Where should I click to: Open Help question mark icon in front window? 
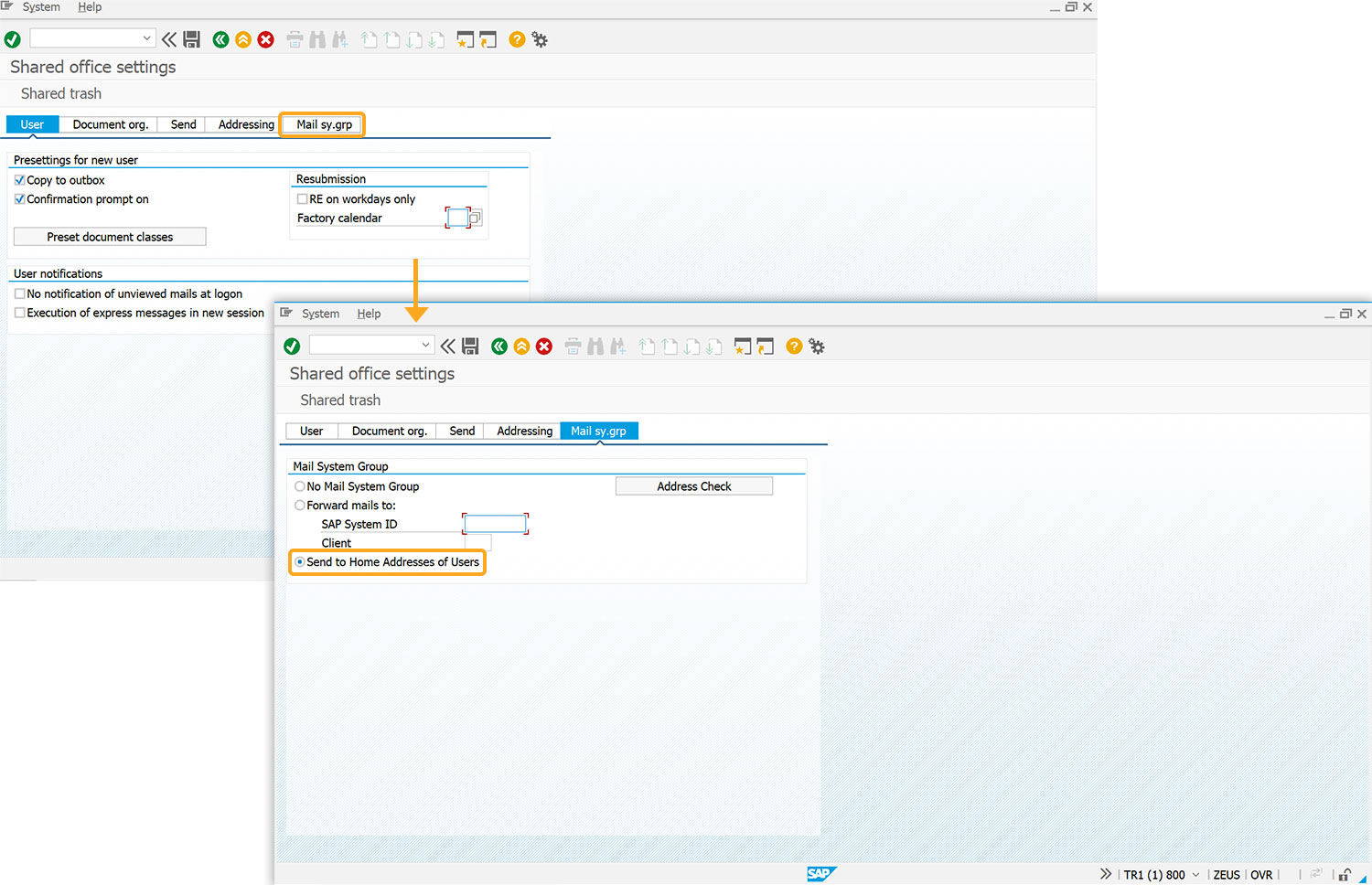794,347
